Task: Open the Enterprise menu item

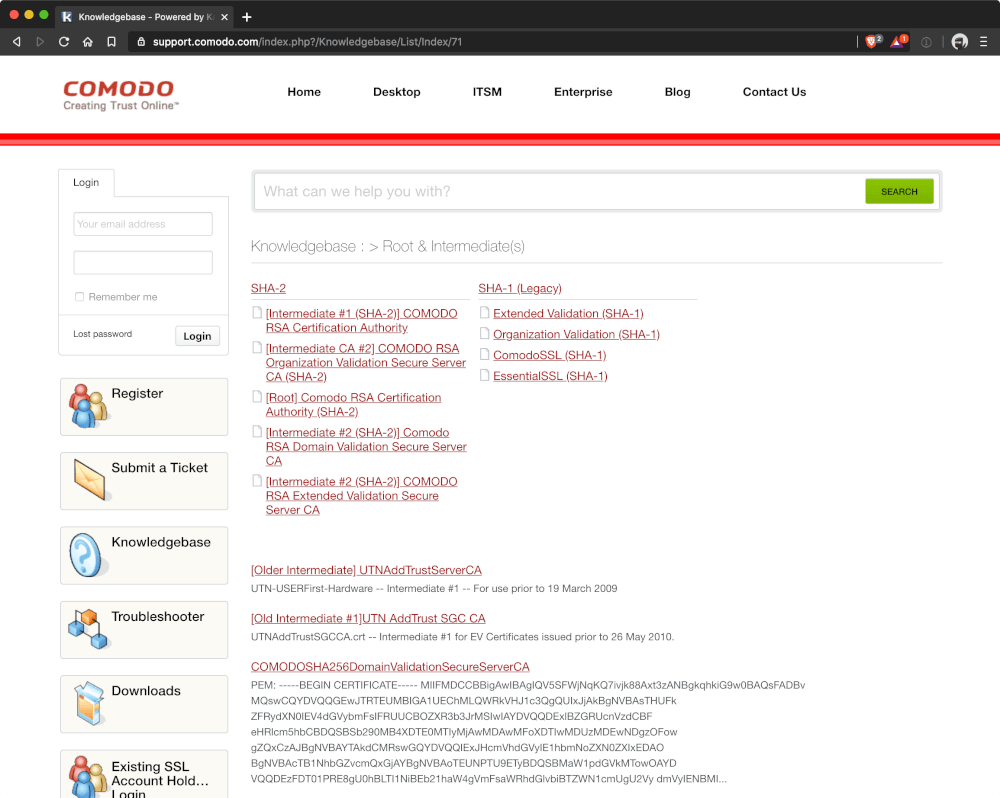Action: pos(583,92)
